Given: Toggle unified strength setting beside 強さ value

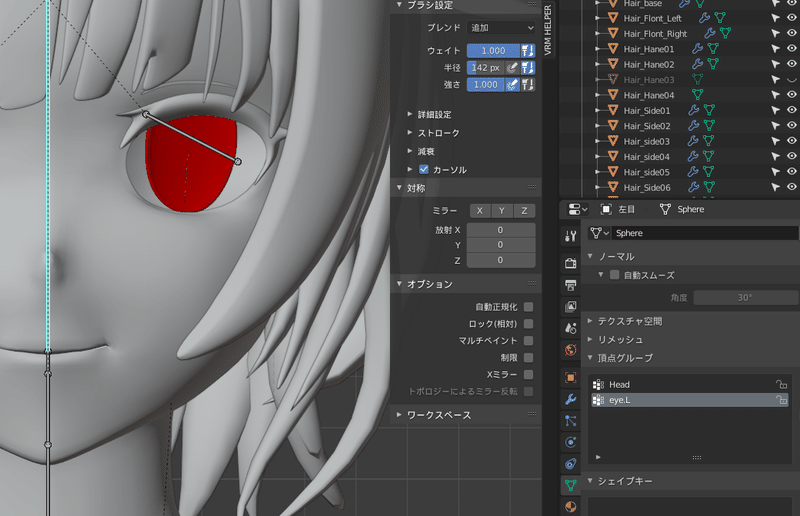Looking at the screenshot, I should point(528,85).
